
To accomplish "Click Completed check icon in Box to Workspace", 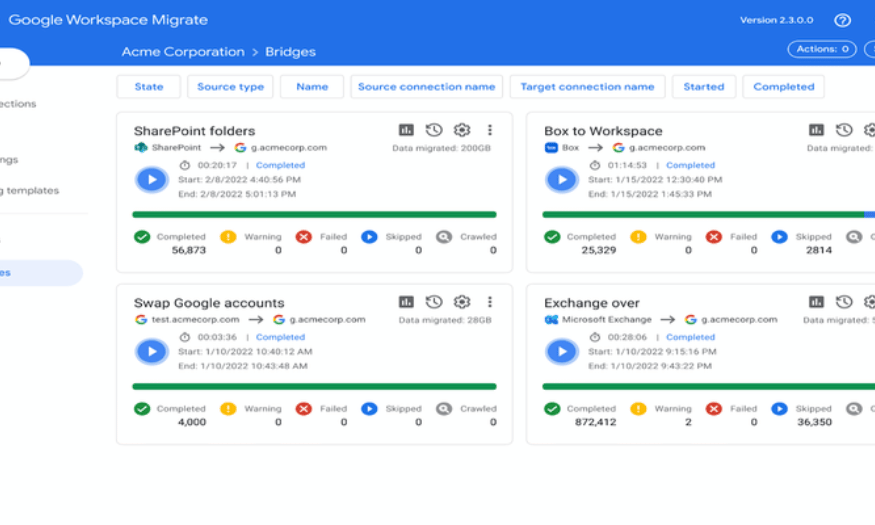I will point(552,237).
